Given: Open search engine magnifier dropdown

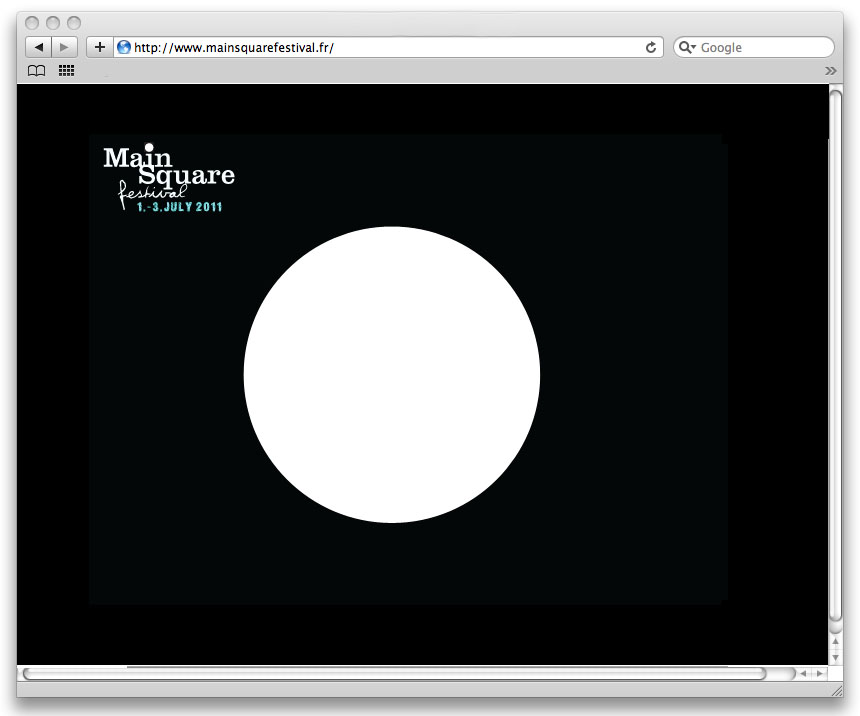Looking at the screenshot, I should pyautogui.click(x=687, y=48).
